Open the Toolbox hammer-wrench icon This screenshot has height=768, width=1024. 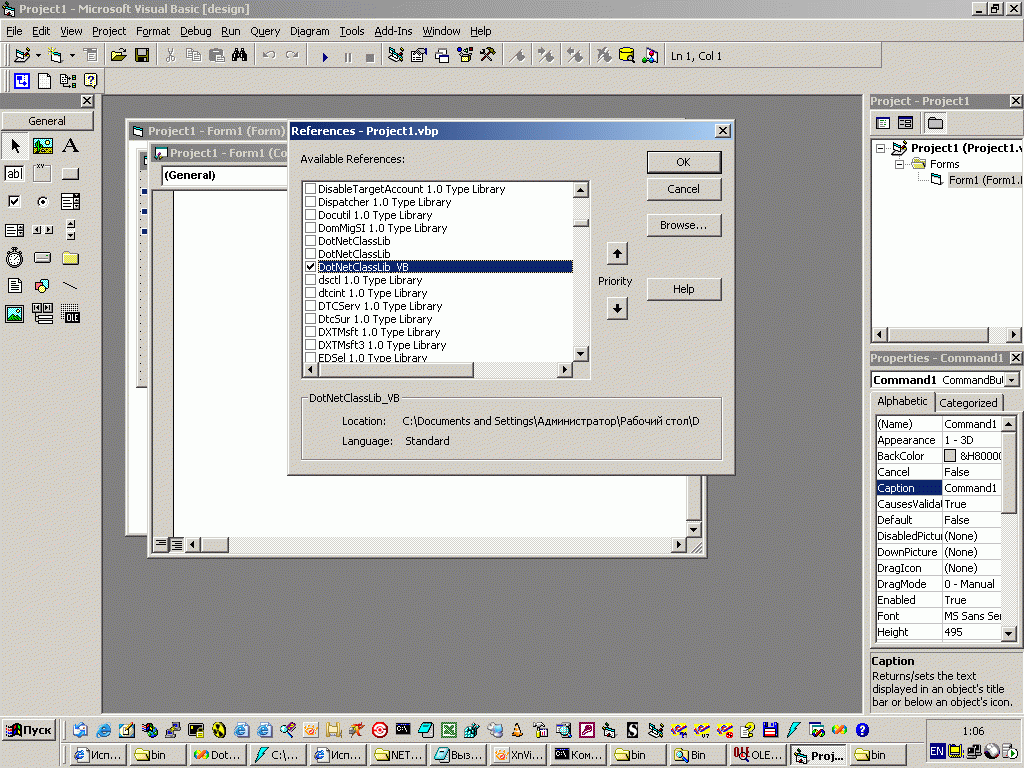pos(488,56)
